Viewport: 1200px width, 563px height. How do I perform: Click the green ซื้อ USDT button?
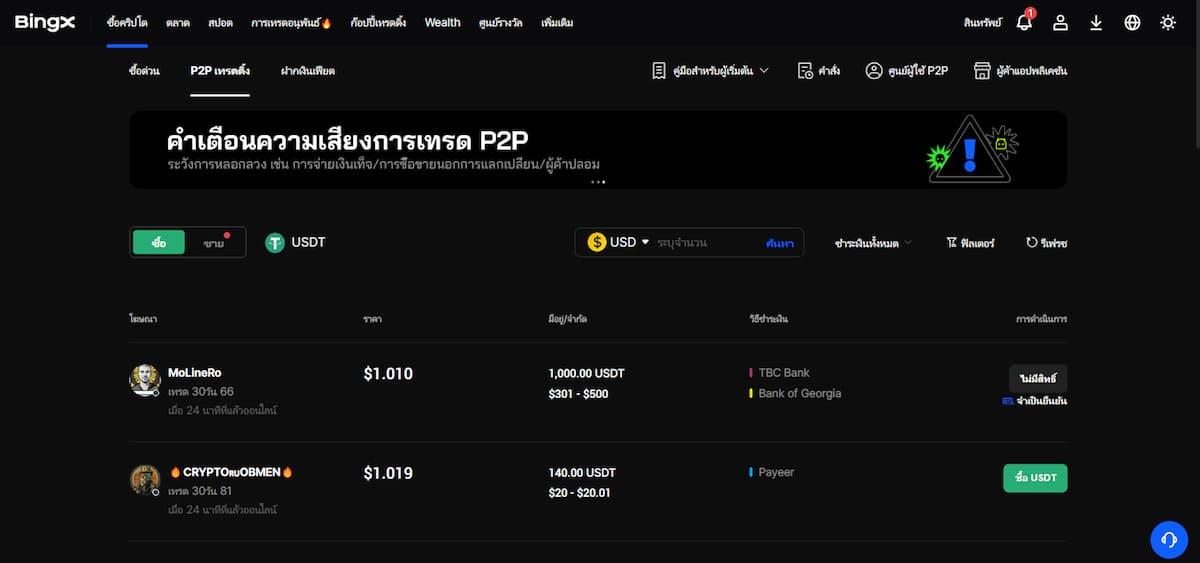point(1035,478)
